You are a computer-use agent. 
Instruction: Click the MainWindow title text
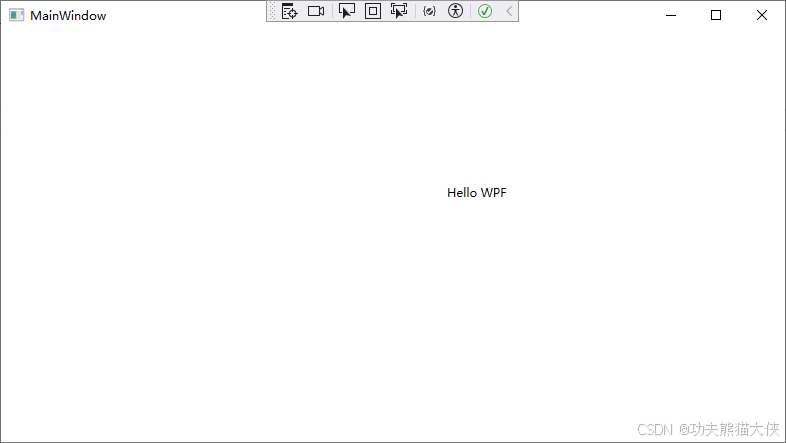click(68, 16)
